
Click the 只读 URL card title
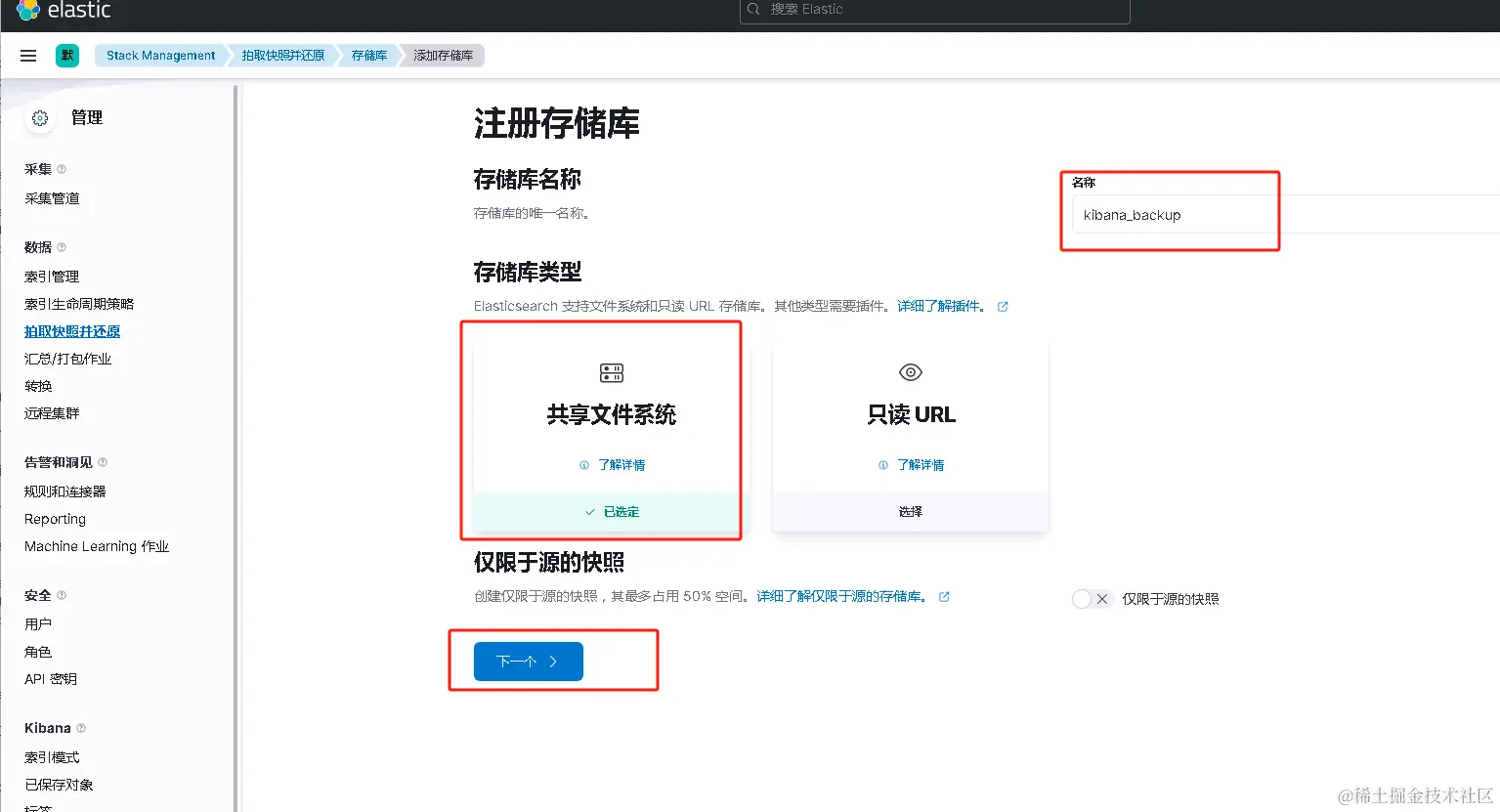(911, 414)
